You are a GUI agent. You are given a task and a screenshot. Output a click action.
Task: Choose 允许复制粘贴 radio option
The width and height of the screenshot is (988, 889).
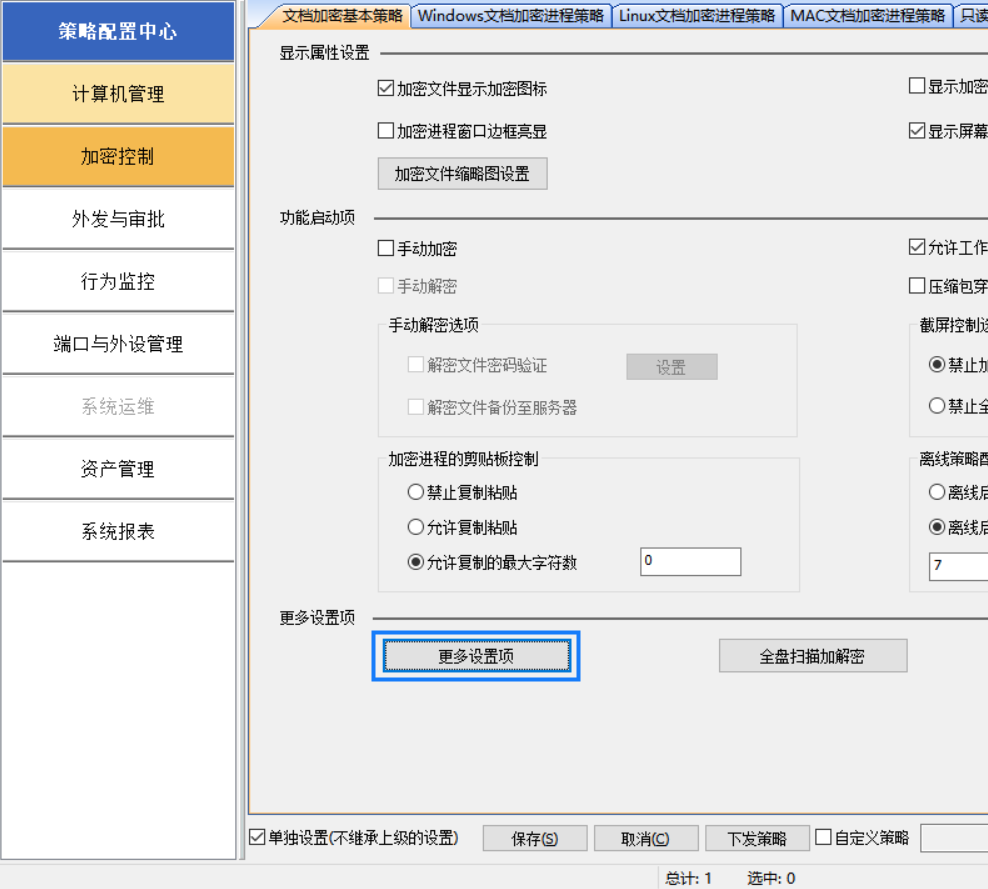coord(416,527)
